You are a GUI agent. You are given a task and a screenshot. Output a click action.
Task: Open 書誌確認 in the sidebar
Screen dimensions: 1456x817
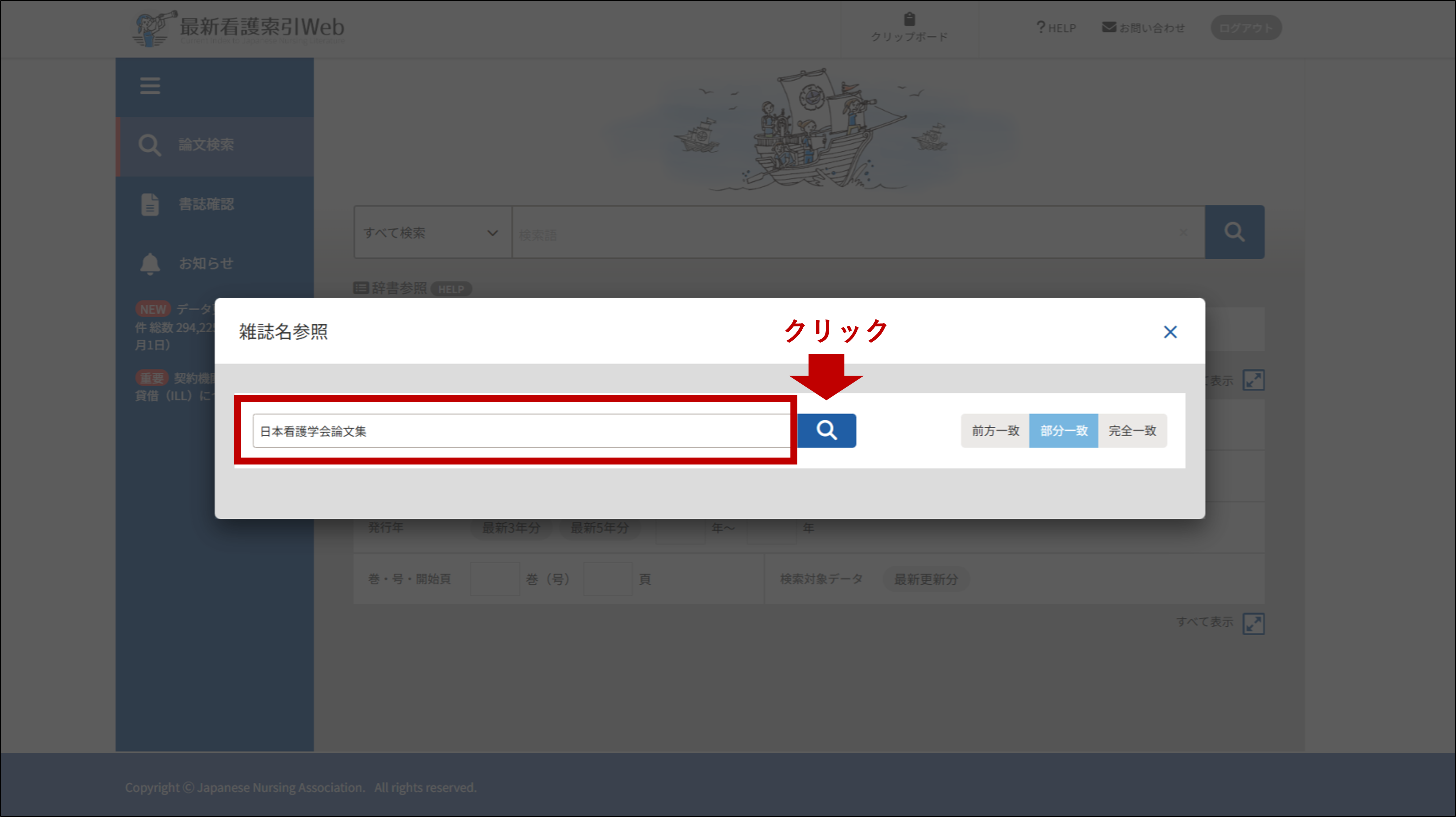215,204
